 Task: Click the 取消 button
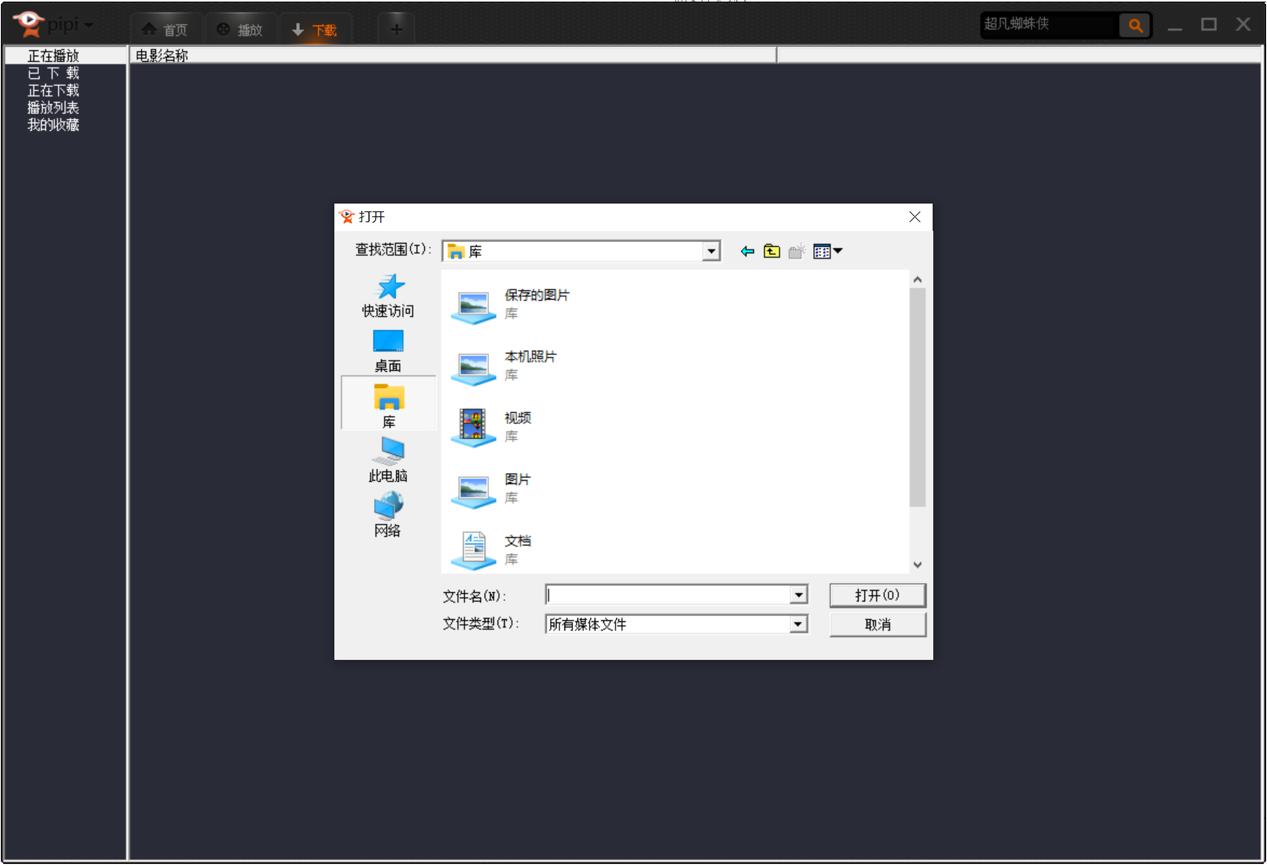(x=877, y=624)
